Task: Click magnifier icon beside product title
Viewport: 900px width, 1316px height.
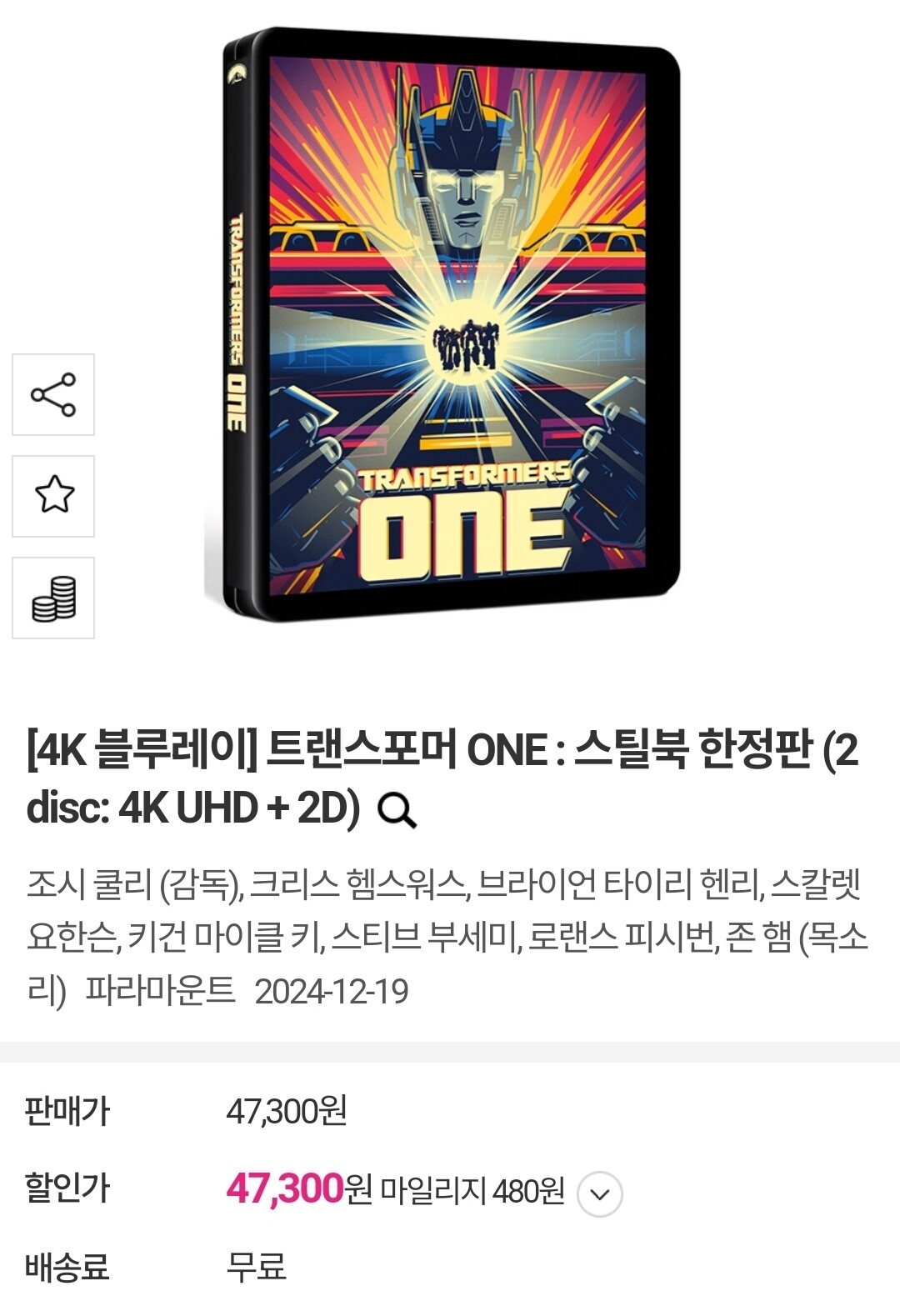Action: [397, 809]
